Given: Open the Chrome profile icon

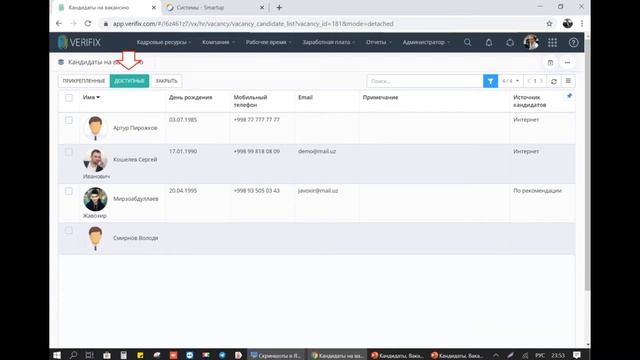Looking at the screenshot, I should (567, 24).
